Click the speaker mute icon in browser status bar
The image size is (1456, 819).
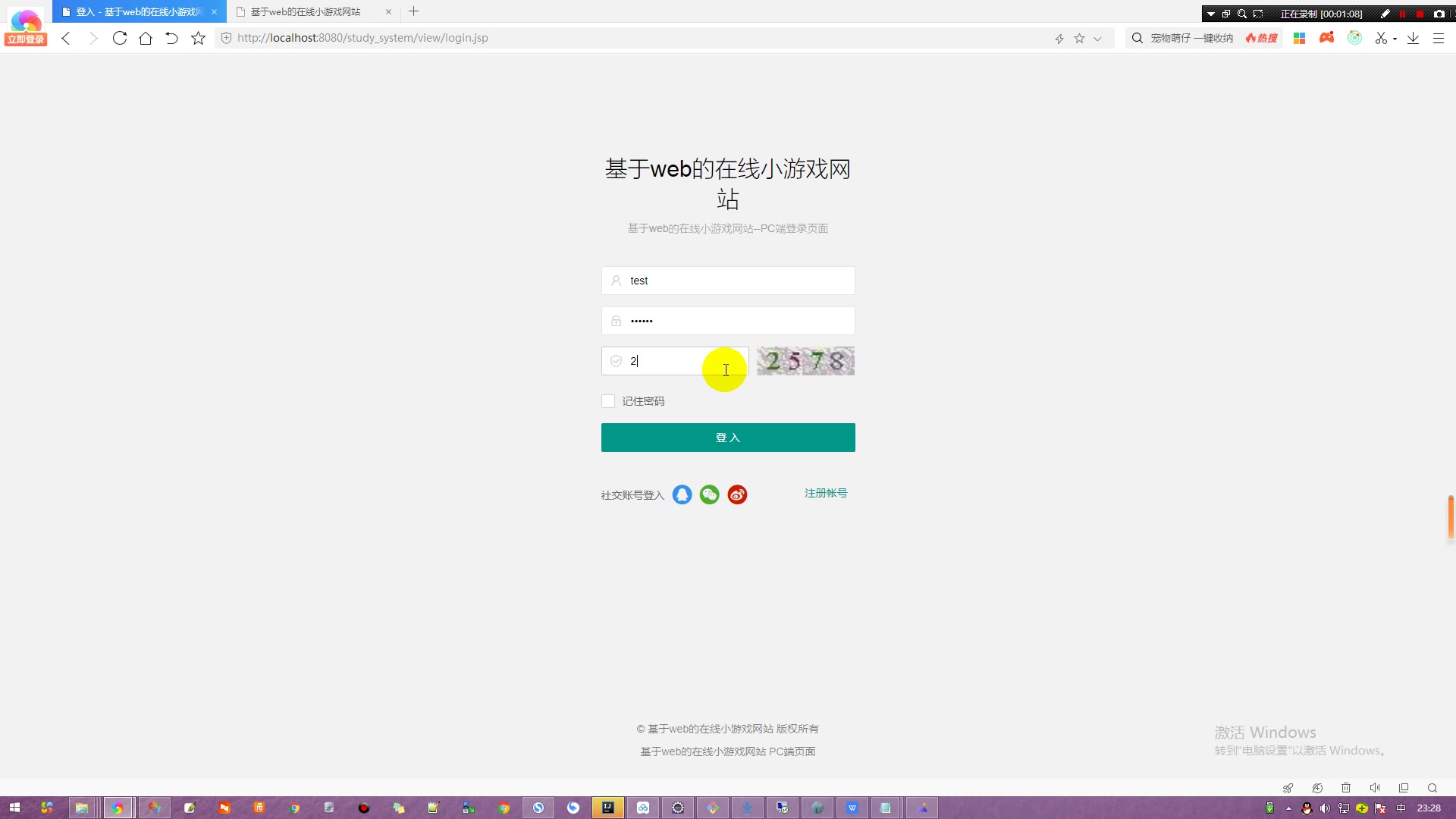(1375, 788)
